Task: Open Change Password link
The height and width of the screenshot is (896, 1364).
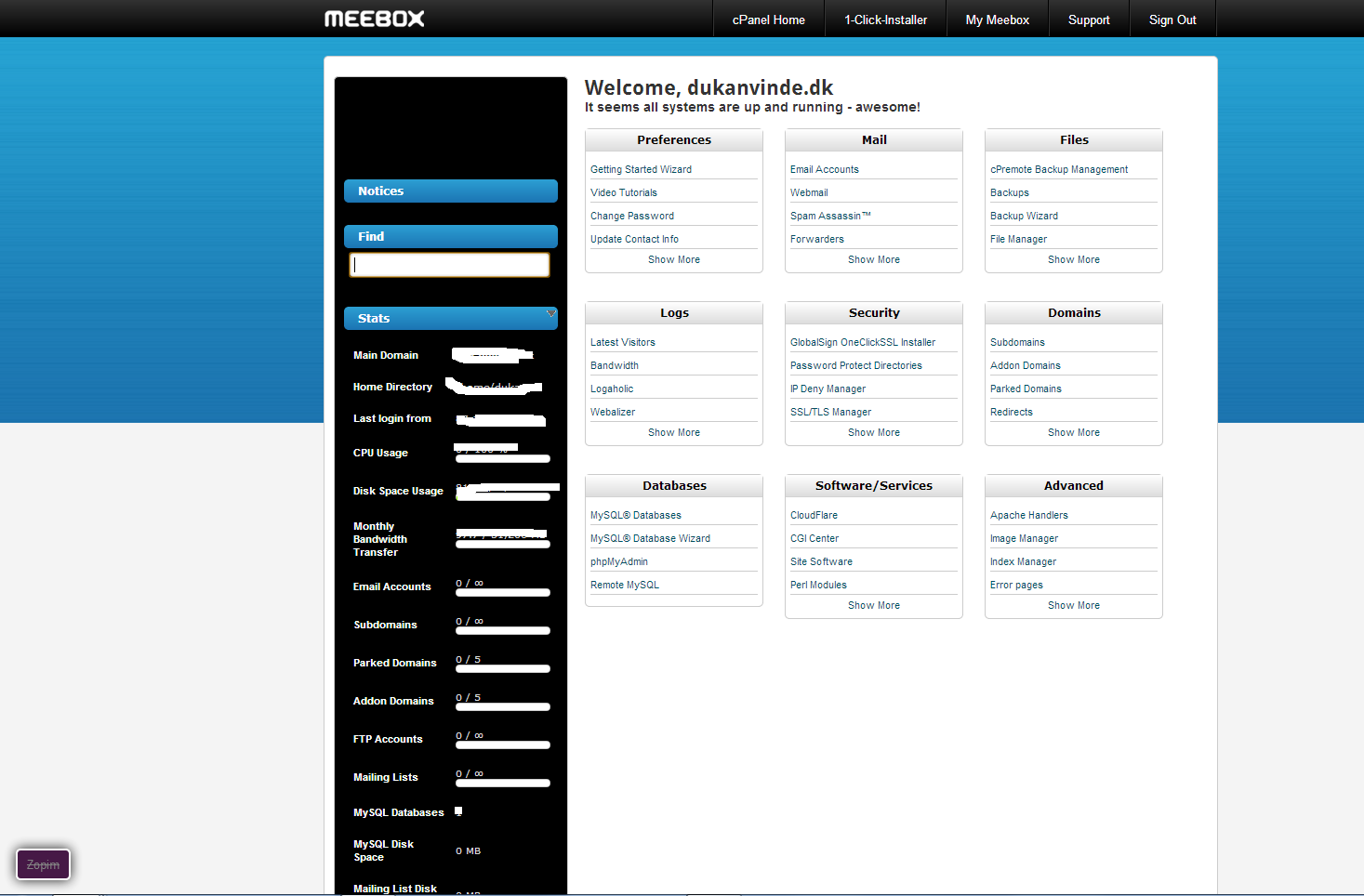Action: pyautogui.click(x=631, y=216)
